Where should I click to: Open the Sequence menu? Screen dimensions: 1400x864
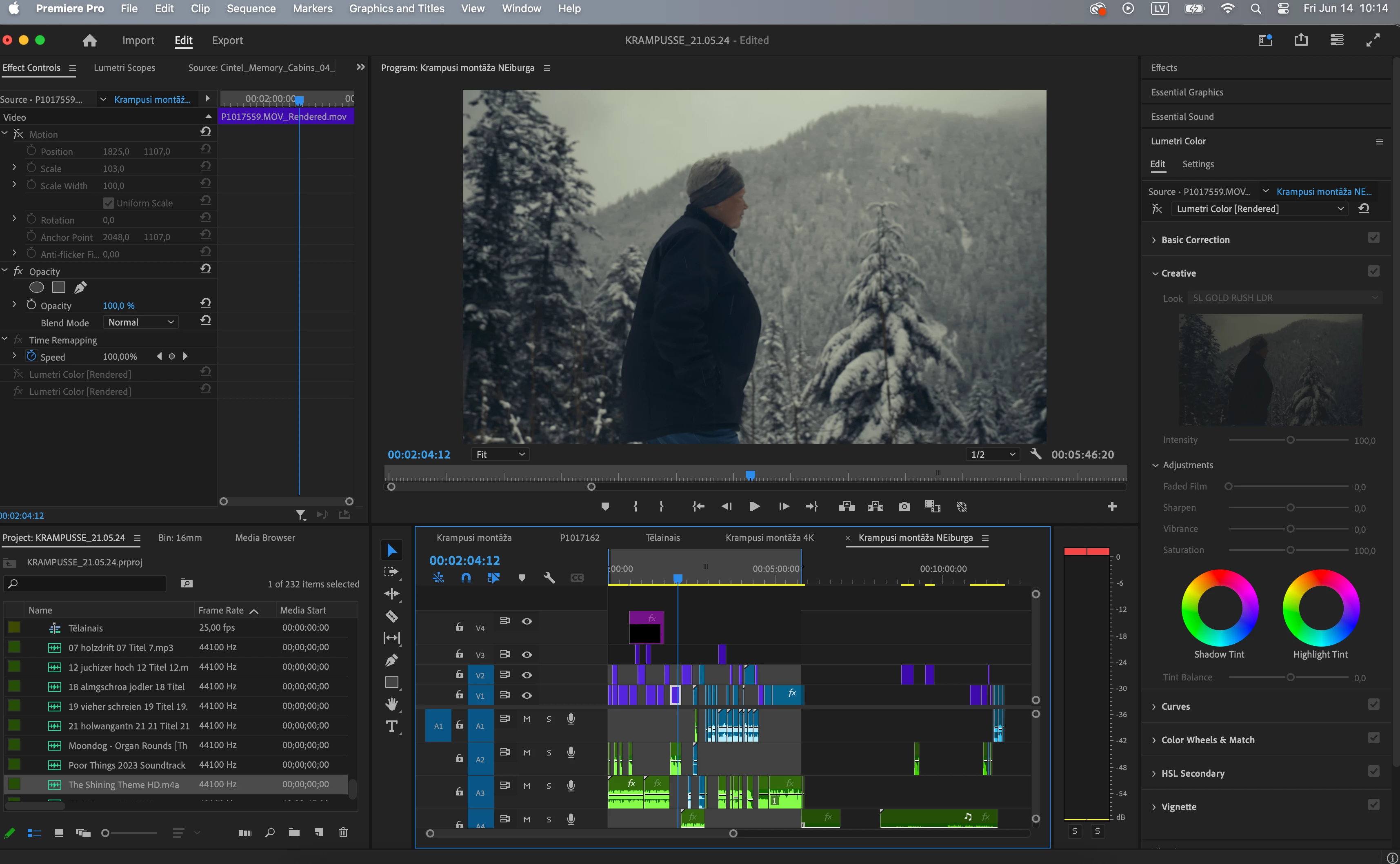pos(251,9)
